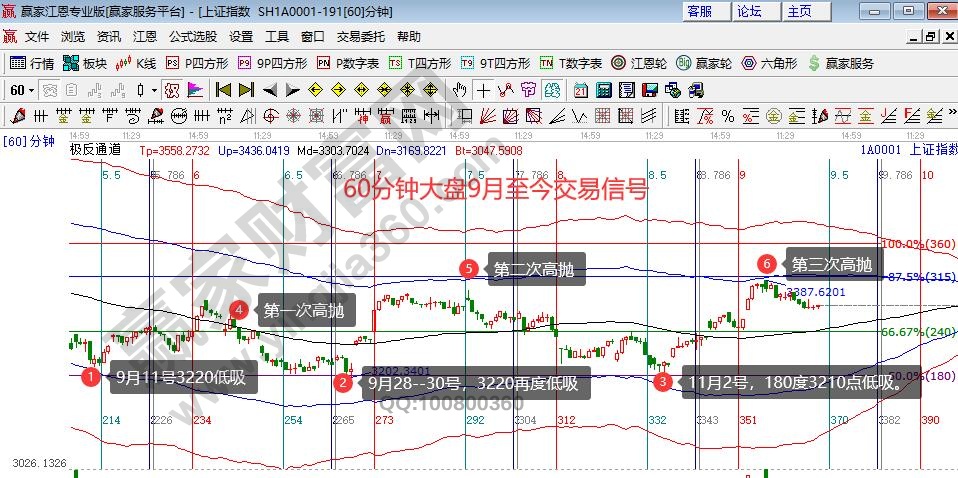
Task: Click the 论坛 forum button
Action: [750, 11]
